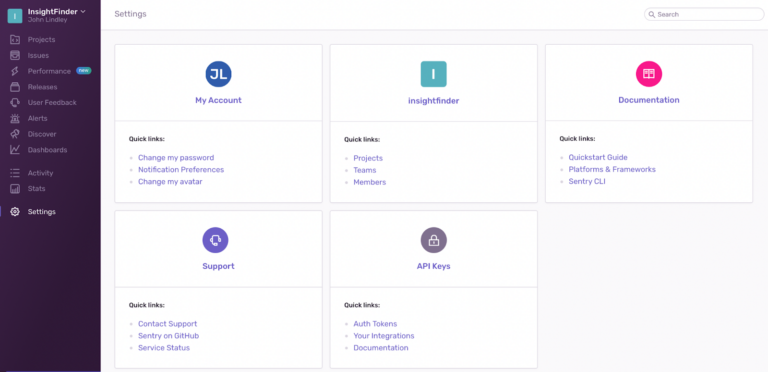This screenshot has height=372, width=768.
Task: Open Sentry on GitHub link
Action: click(168, 336)
